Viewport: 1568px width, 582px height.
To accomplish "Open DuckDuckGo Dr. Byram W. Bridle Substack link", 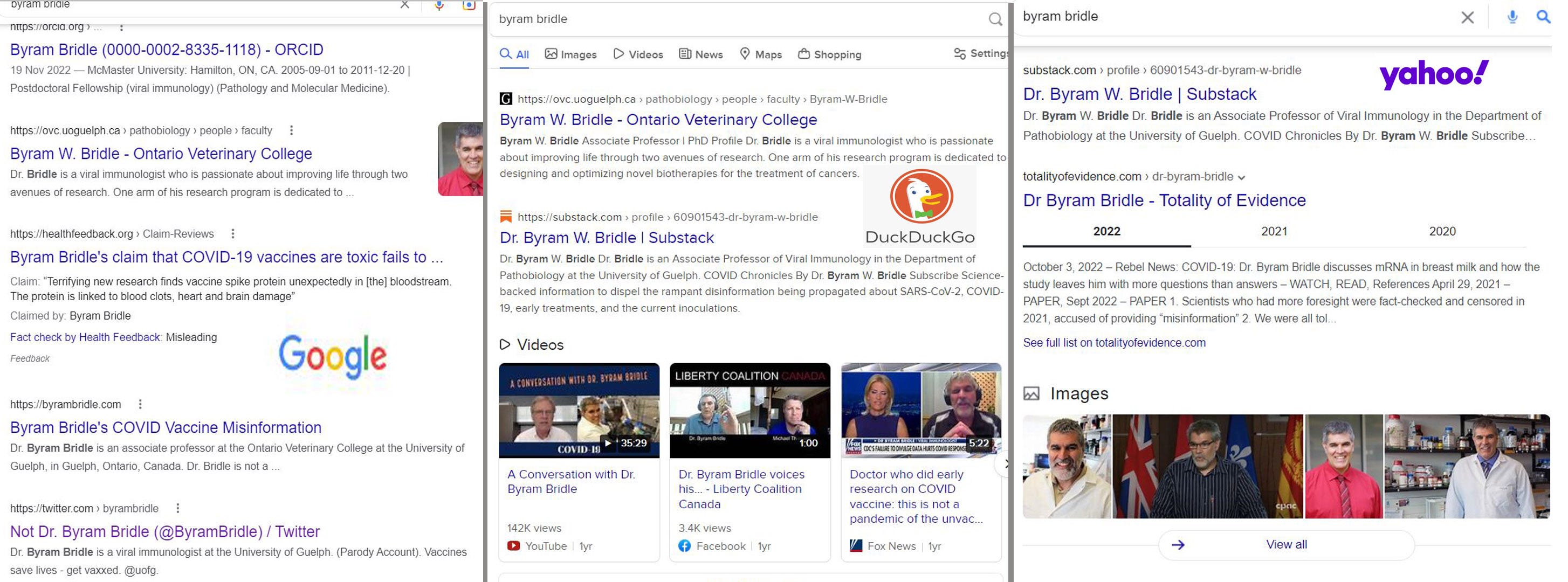I will click(607, 238).
